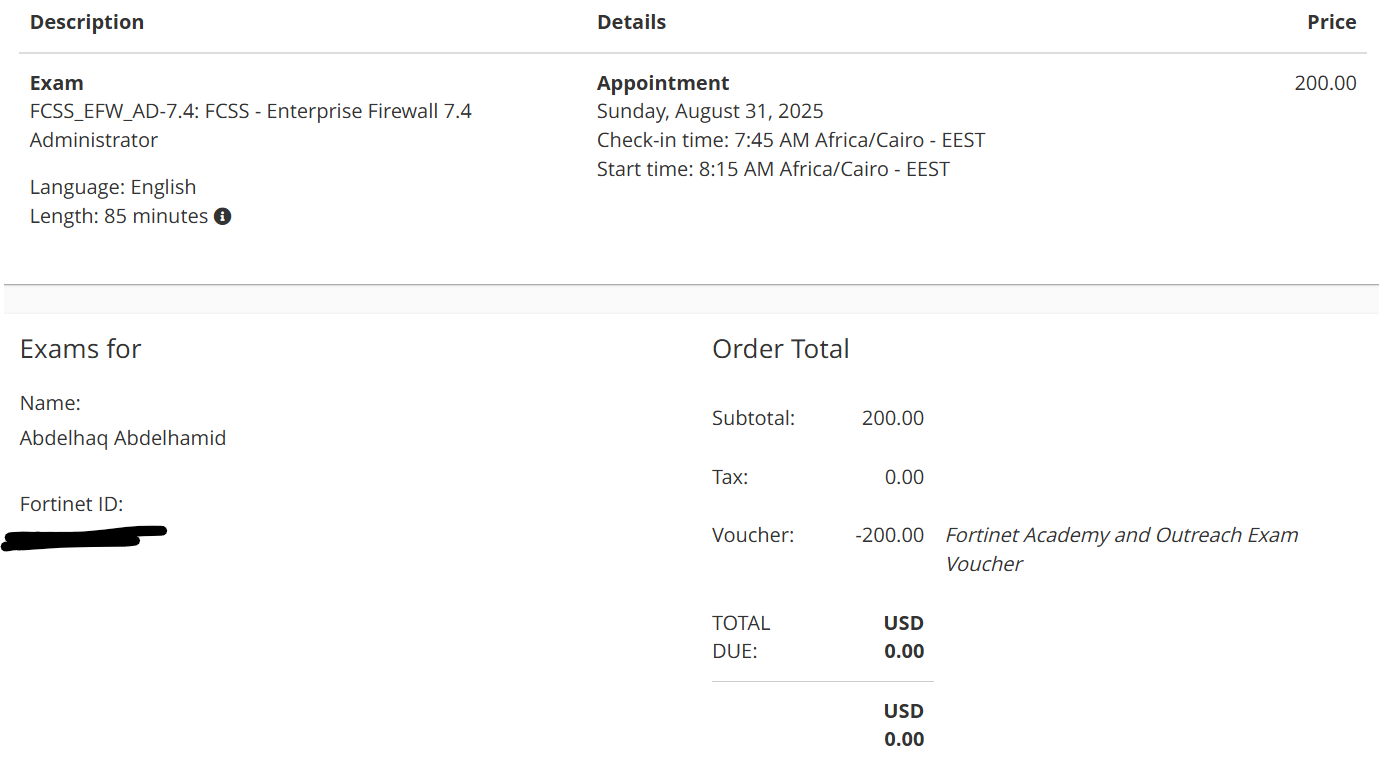Click the -200.00 voucher amount
This screenshot has height=758, width=1379.
889,535
